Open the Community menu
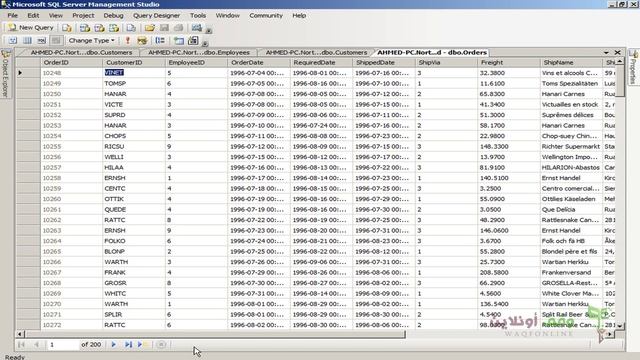640x360 pixels. 266,16
